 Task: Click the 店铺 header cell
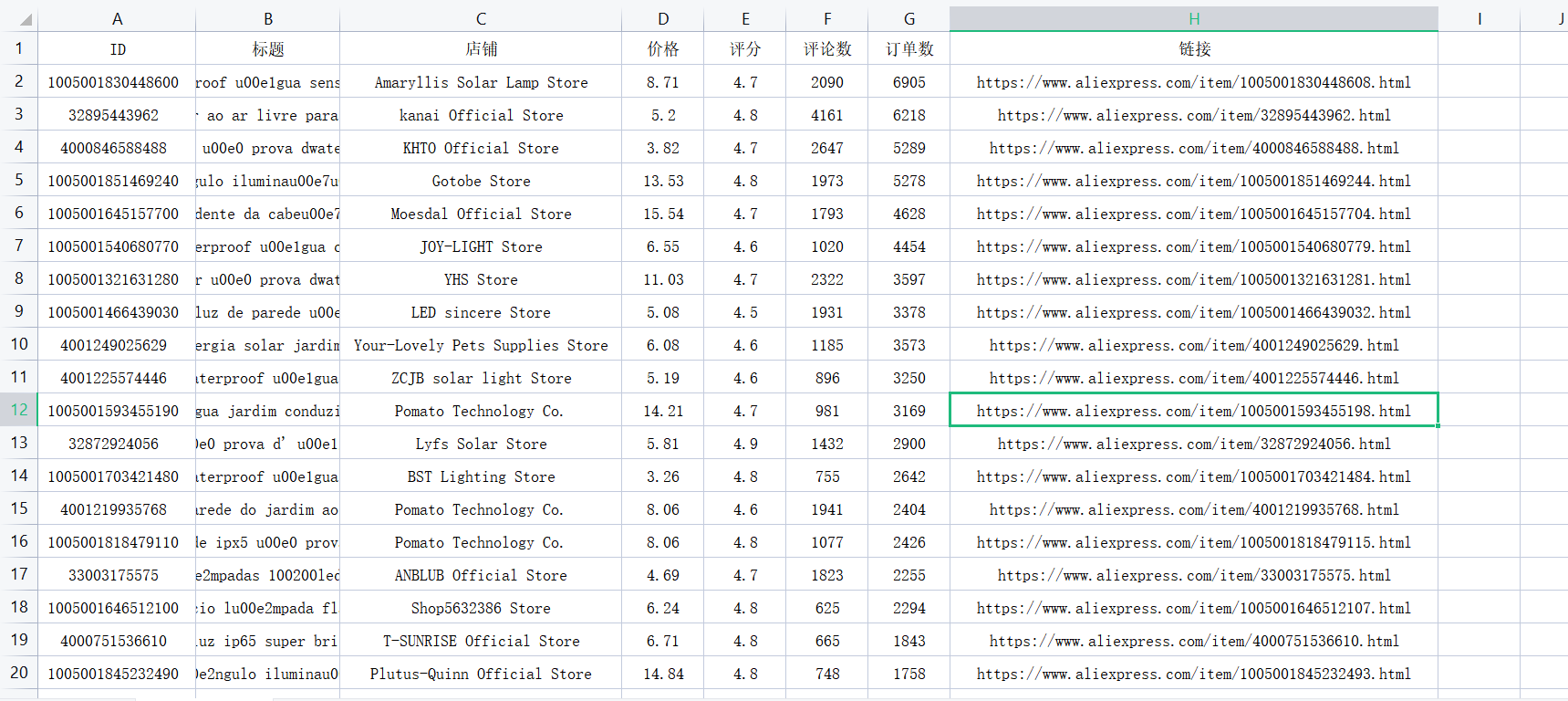pyautogui.click(x=481, y=48)
